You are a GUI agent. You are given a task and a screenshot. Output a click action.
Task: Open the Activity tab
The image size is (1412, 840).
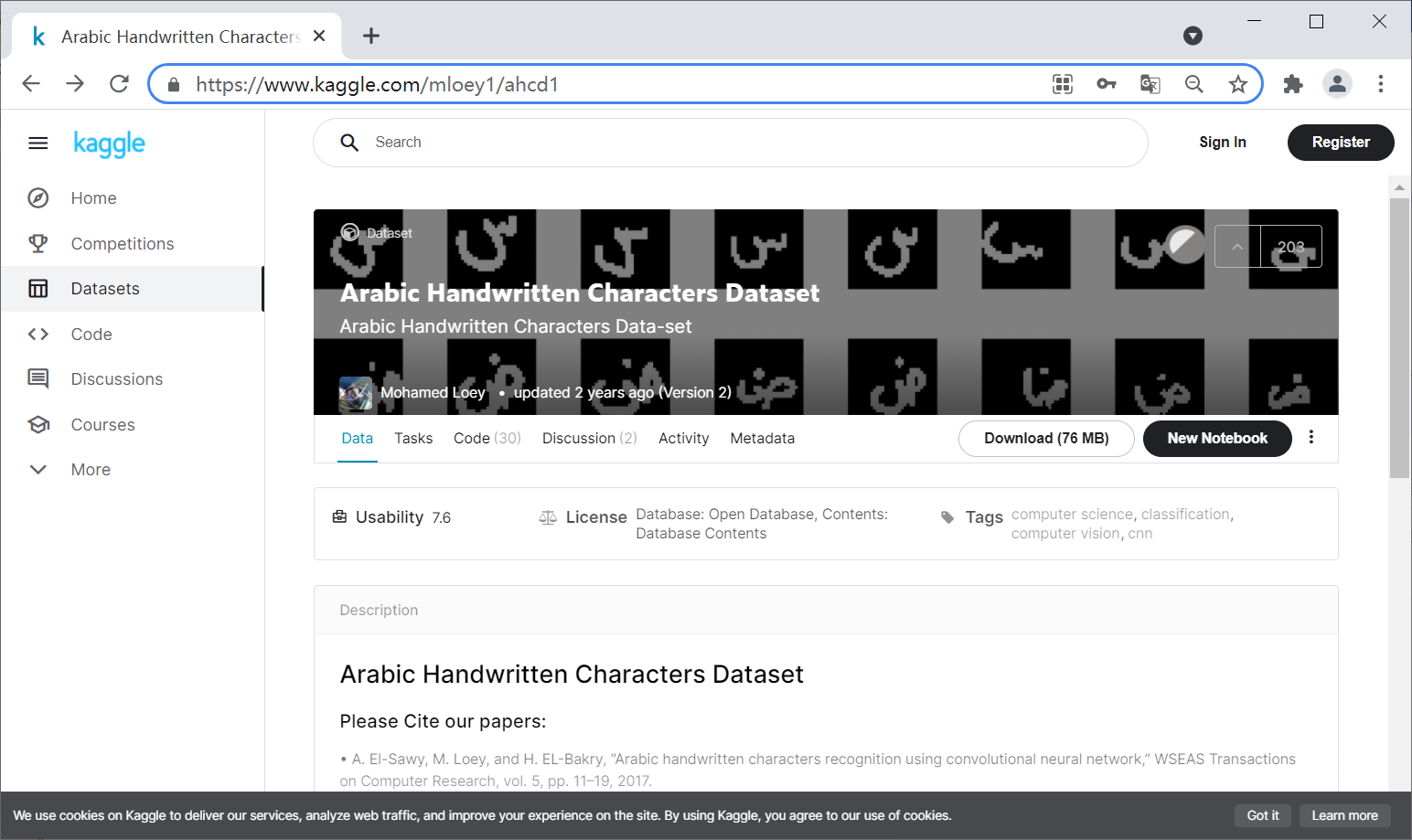[x=684, y=439]
